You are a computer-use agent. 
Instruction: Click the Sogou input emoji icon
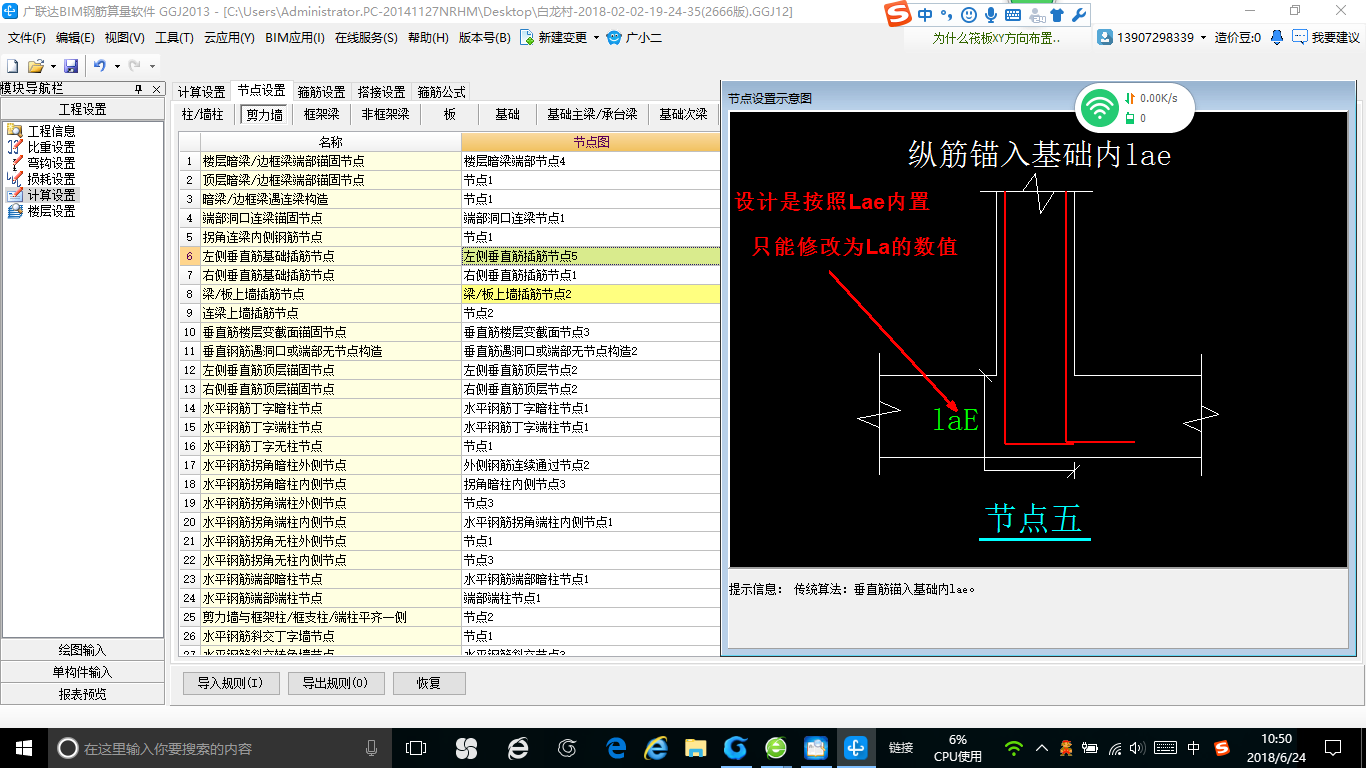[968, 15]
